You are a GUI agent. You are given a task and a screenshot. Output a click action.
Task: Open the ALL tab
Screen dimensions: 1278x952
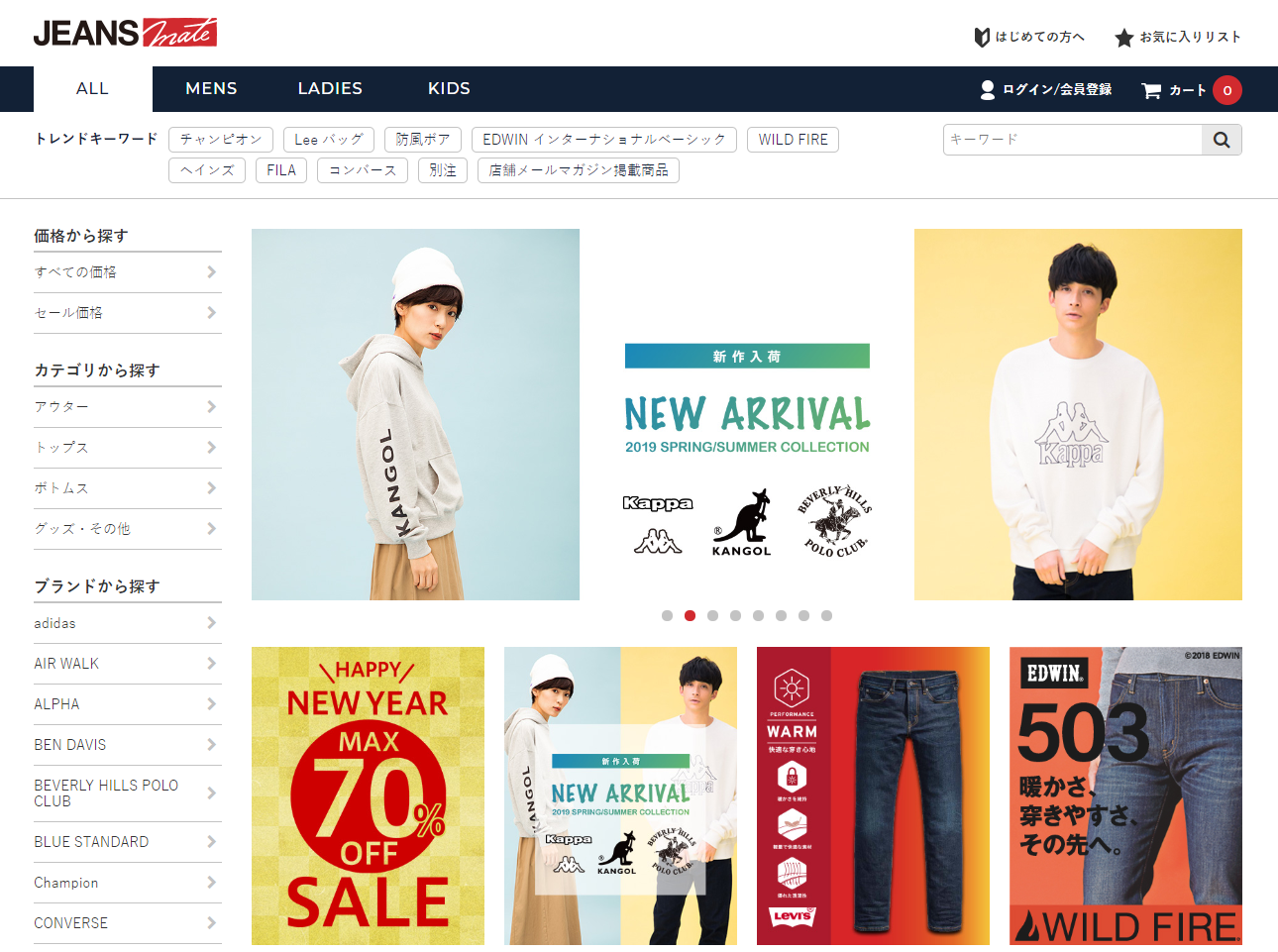click(92, 89)
